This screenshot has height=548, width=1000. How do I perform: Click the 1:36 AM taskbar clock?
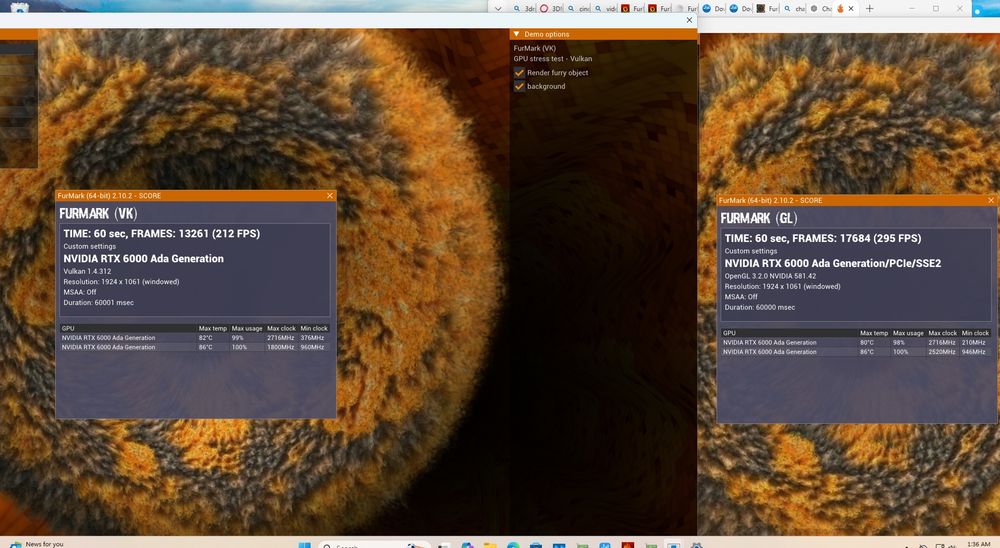[978, 544]
